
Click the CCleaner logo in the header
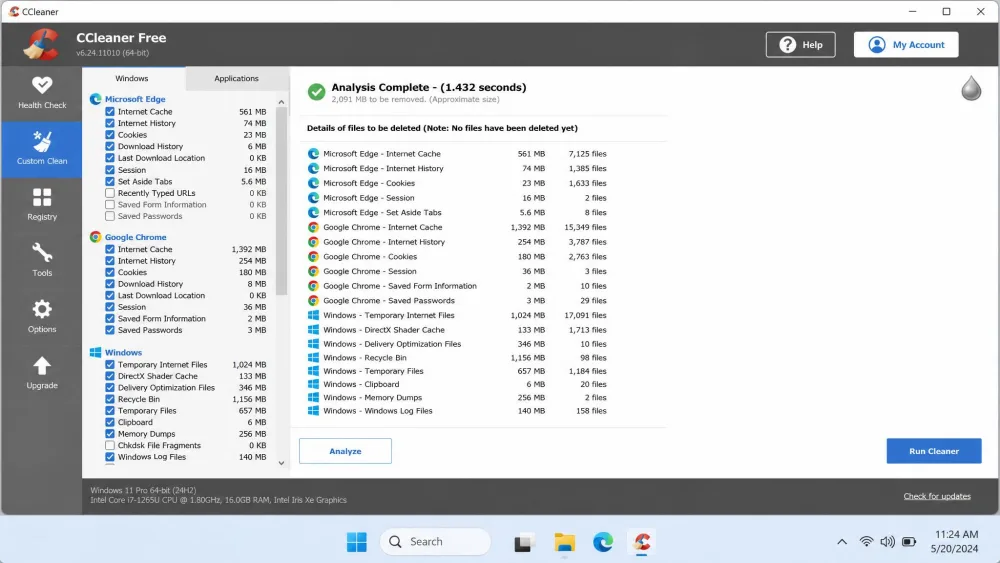[x=41, y=45]
